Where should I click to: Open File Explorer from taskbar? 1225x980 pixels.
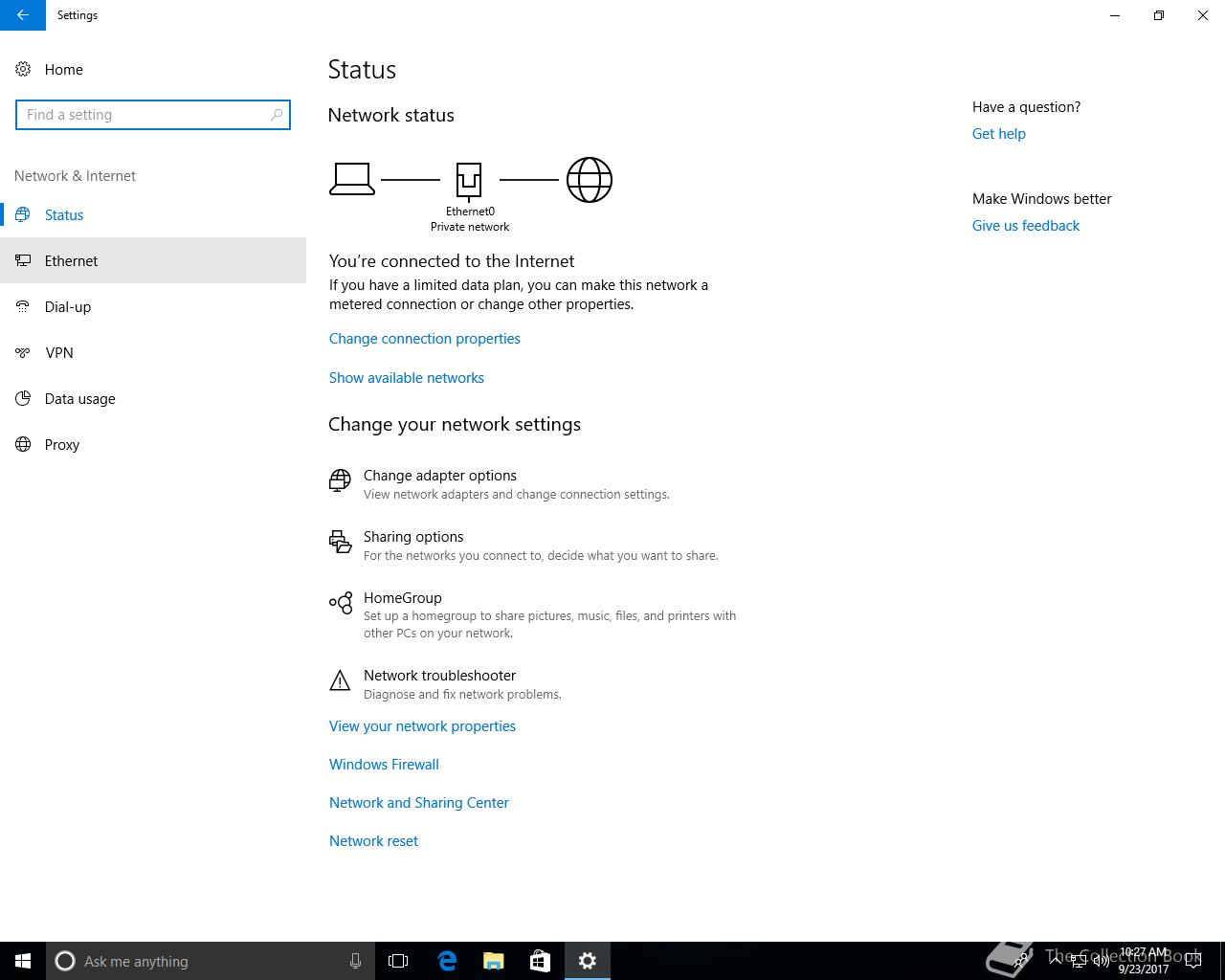tap(494, 961)
